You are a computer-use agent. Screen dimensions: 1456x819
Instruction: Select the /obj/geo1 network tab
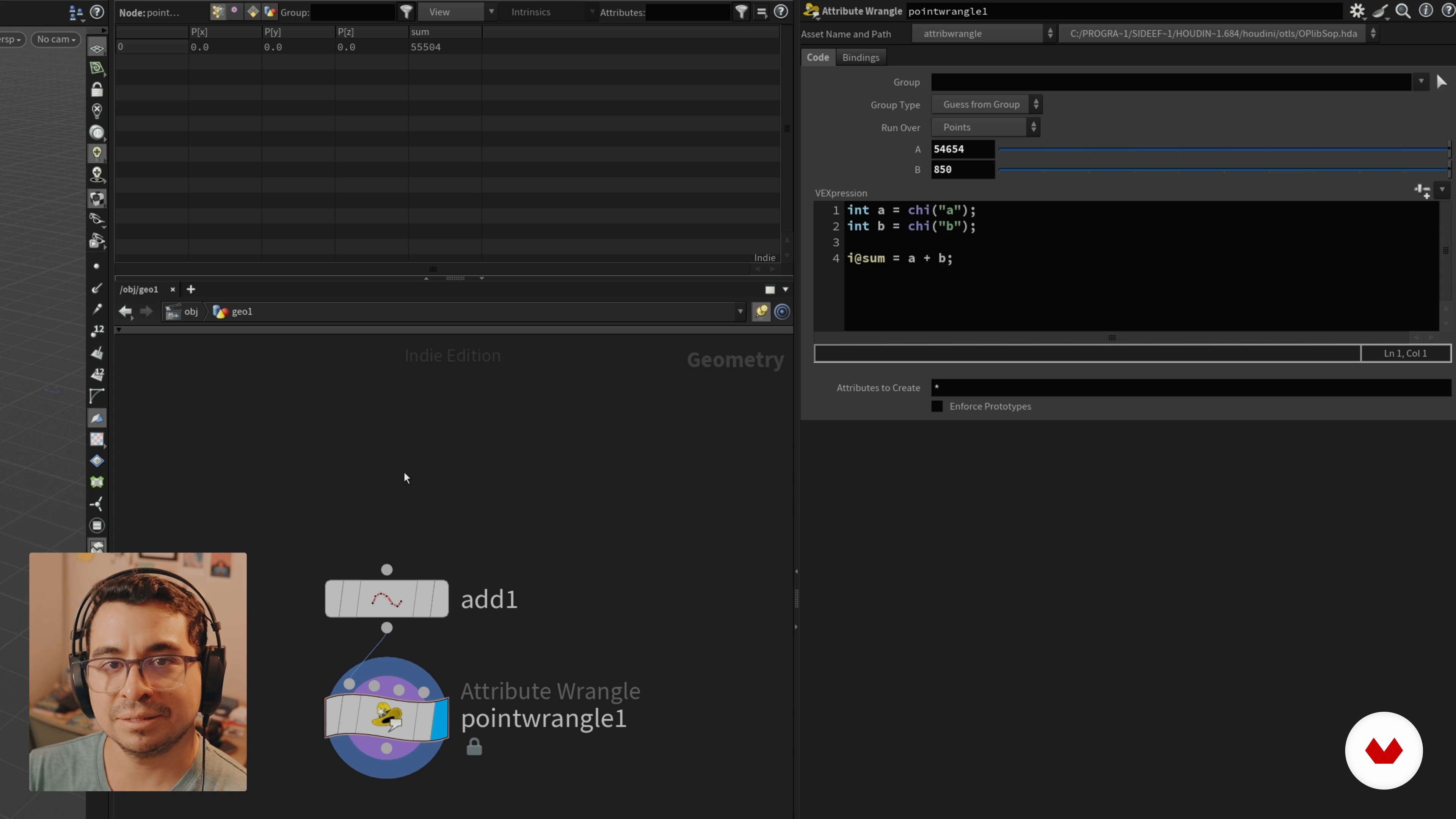coord(139,289)
